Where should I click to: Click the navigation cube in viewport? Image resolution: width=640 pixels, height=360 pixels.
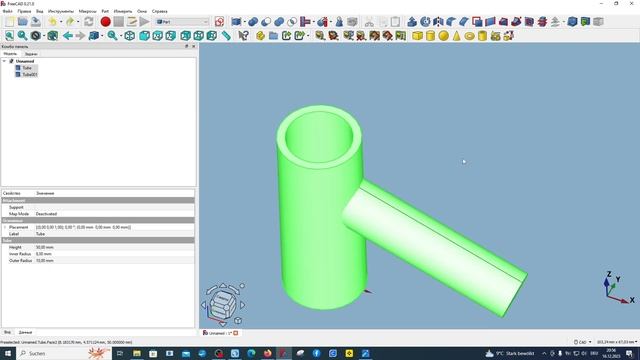coord(223,304)
